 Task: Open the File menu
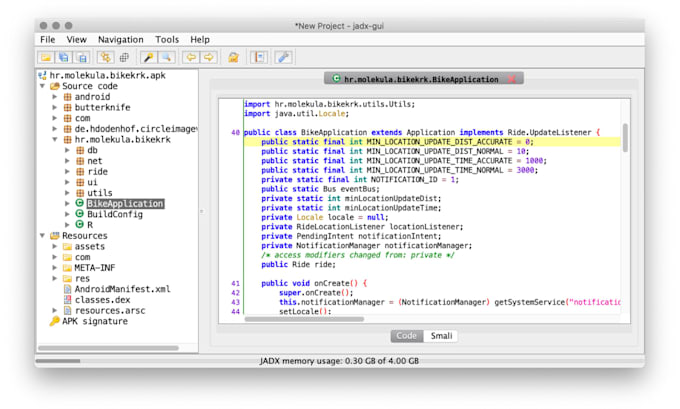pos(48,39)
